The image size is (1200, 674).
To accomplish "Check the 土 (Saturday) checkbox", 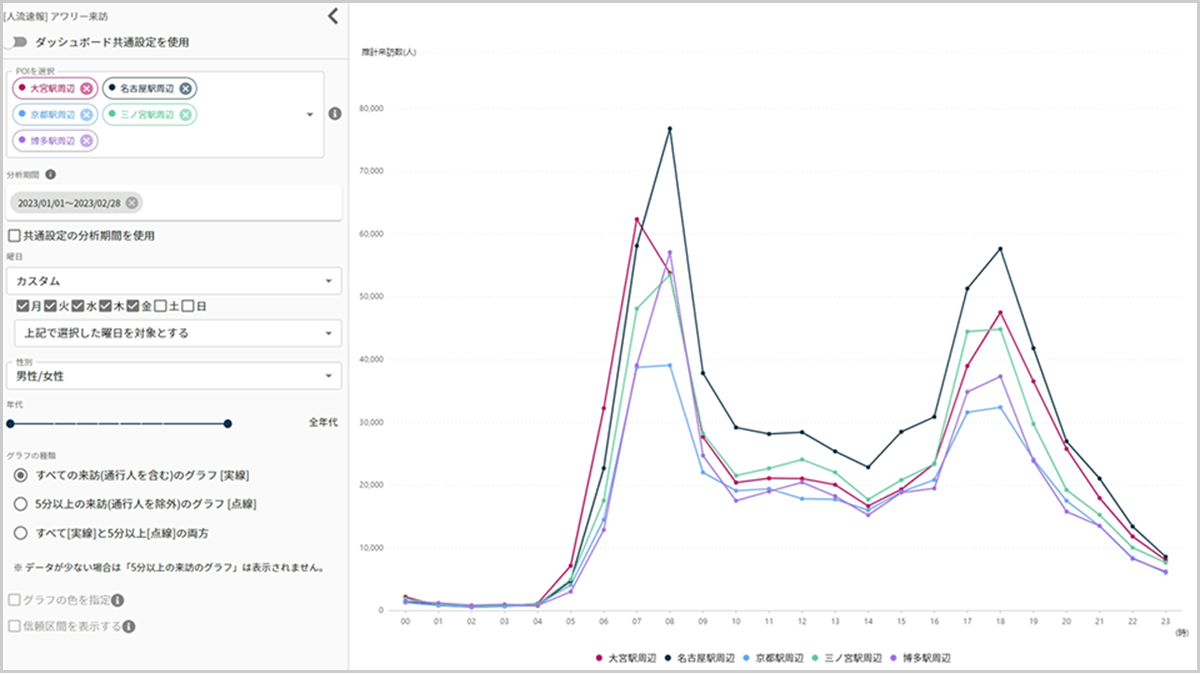I will (x=161, y=305).
